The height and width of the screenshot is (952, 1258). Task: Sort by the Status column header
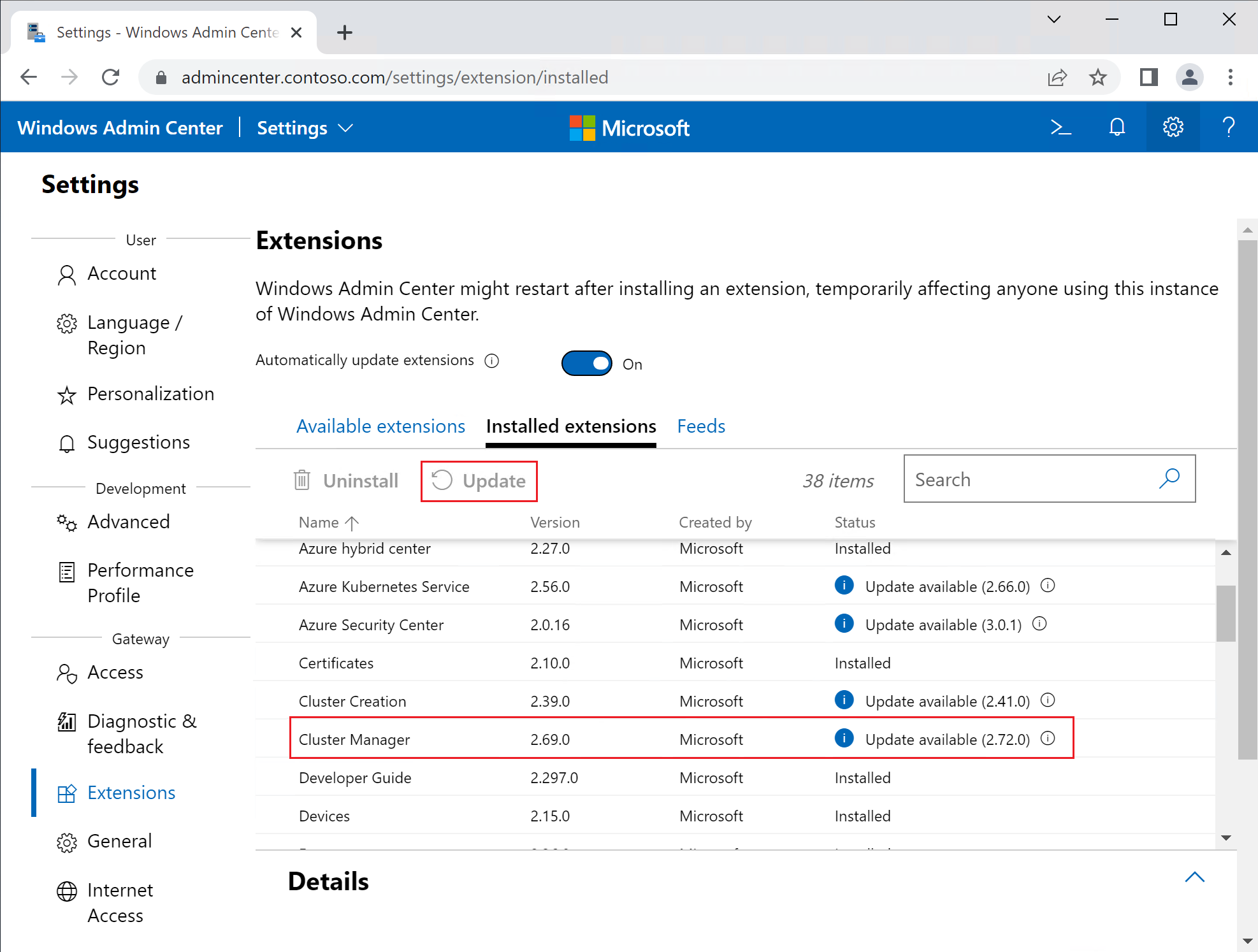[x=855, y=523]
